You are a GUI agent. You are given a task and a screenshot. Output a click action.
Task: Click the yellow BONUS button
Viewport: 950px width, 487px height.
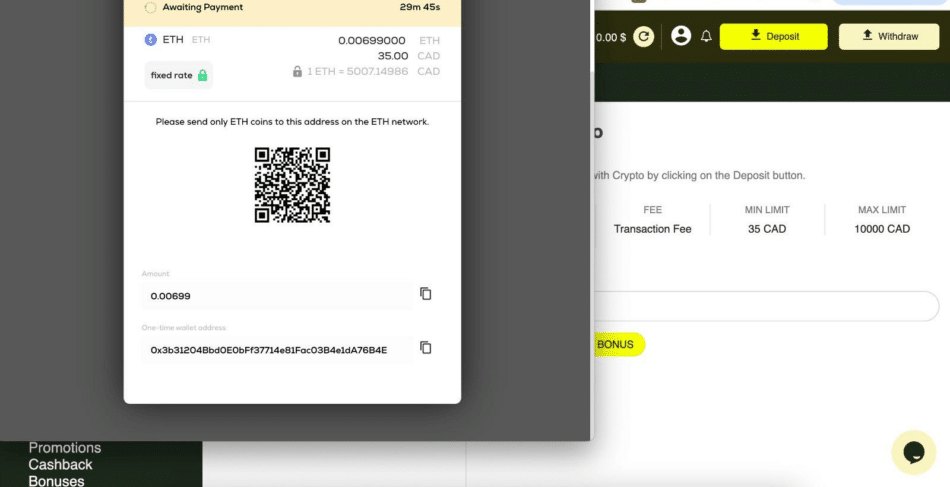click(618, 345)
